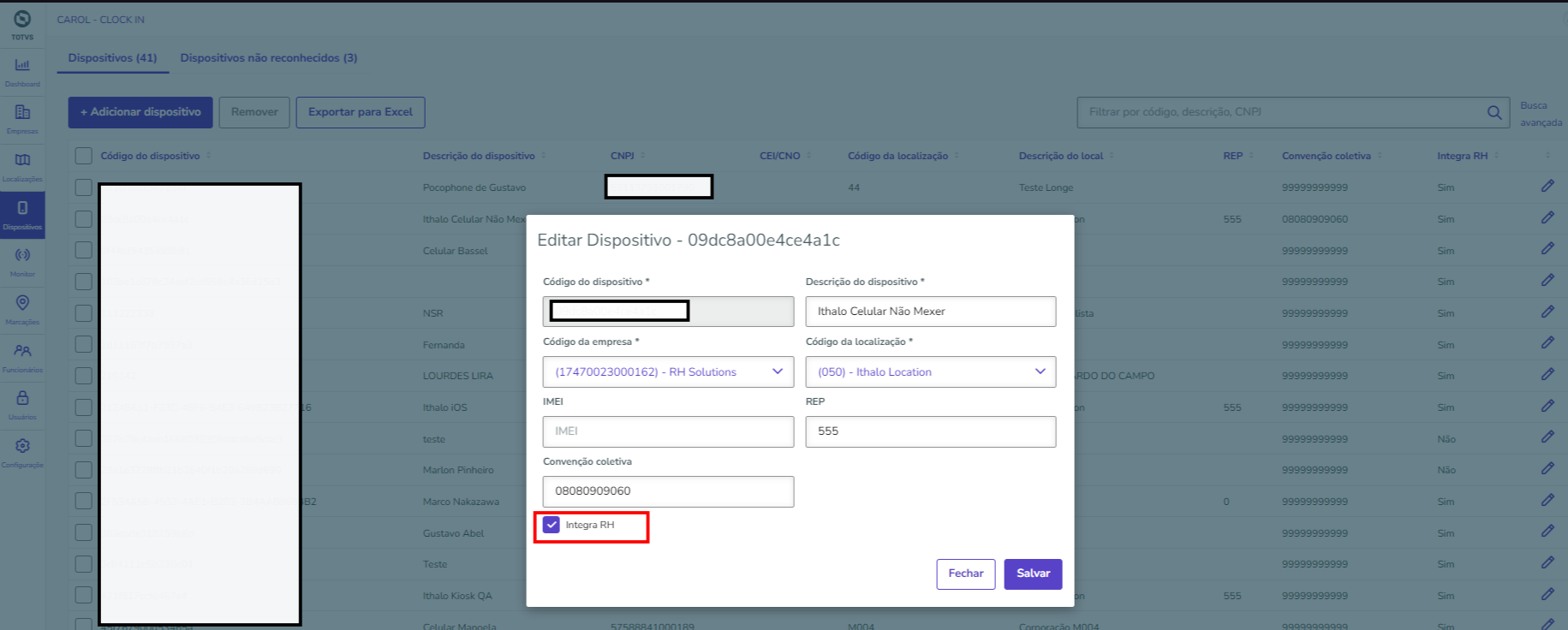Select the Dispositivos (41) tab
Viewport: 1568px width, 630px height.
[112, 58]
